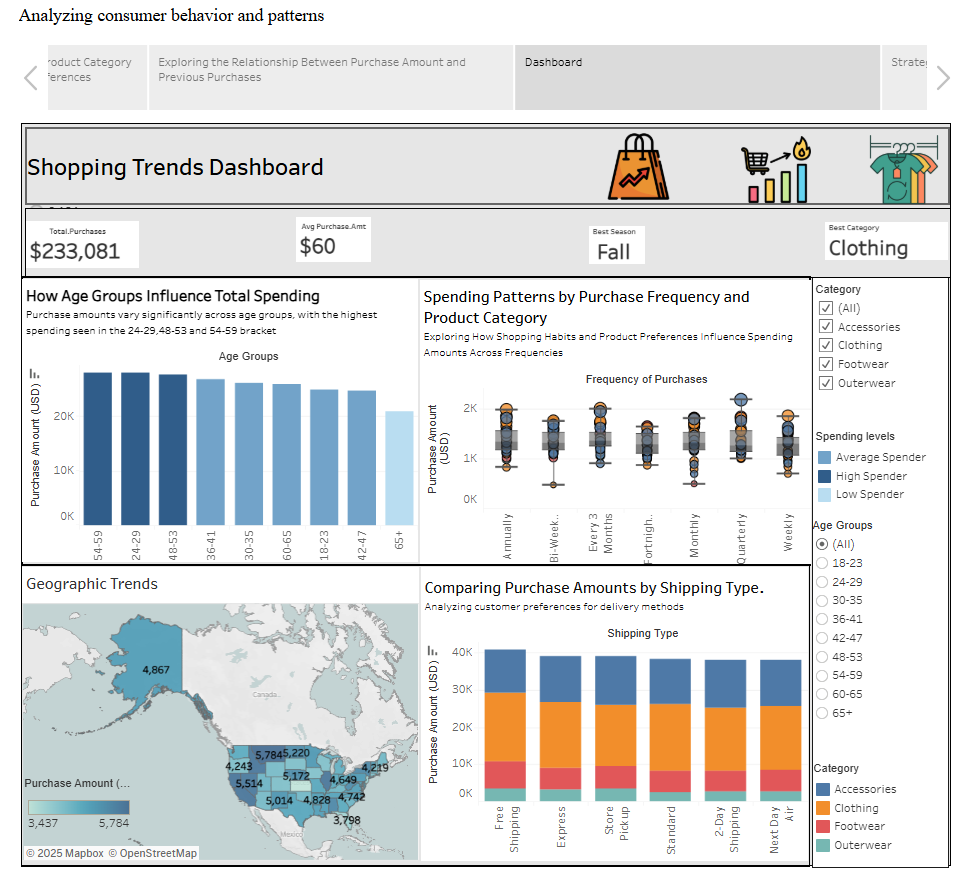This screenshot has height=878, width=970.
Task: Toggle the Footwear category checkbox
Action: pyautogui.click(x=826, y=365)
